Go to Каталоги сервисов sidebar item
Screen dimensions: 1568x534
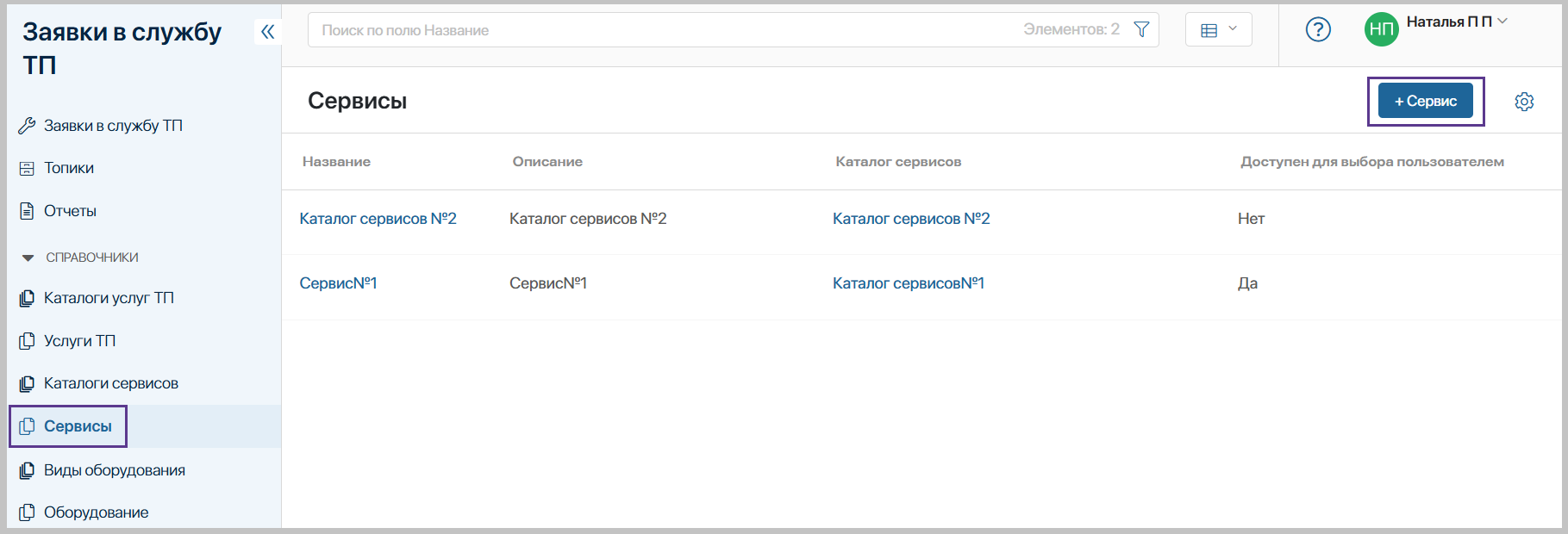pyautogui.click(x=110, y=383)
